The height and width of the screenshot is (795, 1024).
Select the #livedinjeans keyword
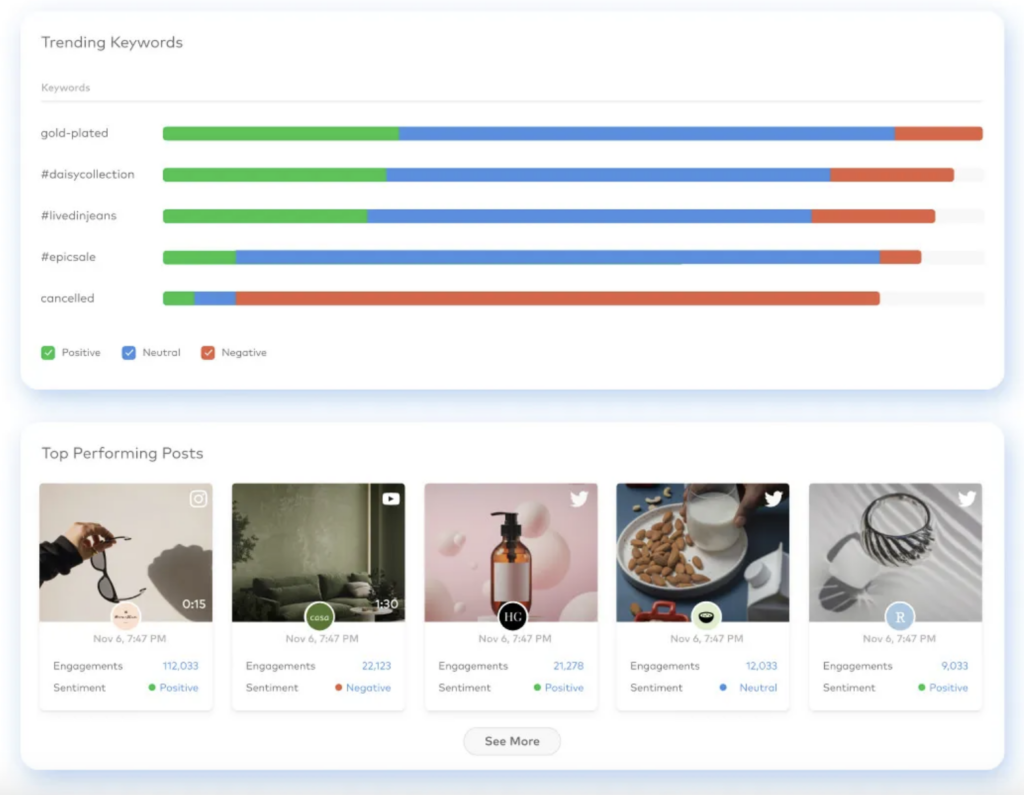(x=78, y=216)
